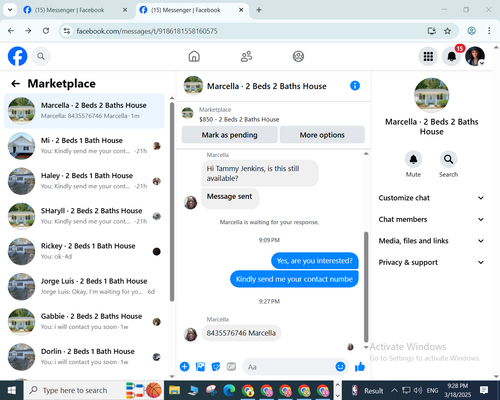500x400 pixels.
Task: Open the account profile picture menu
Action: [475, 56]
